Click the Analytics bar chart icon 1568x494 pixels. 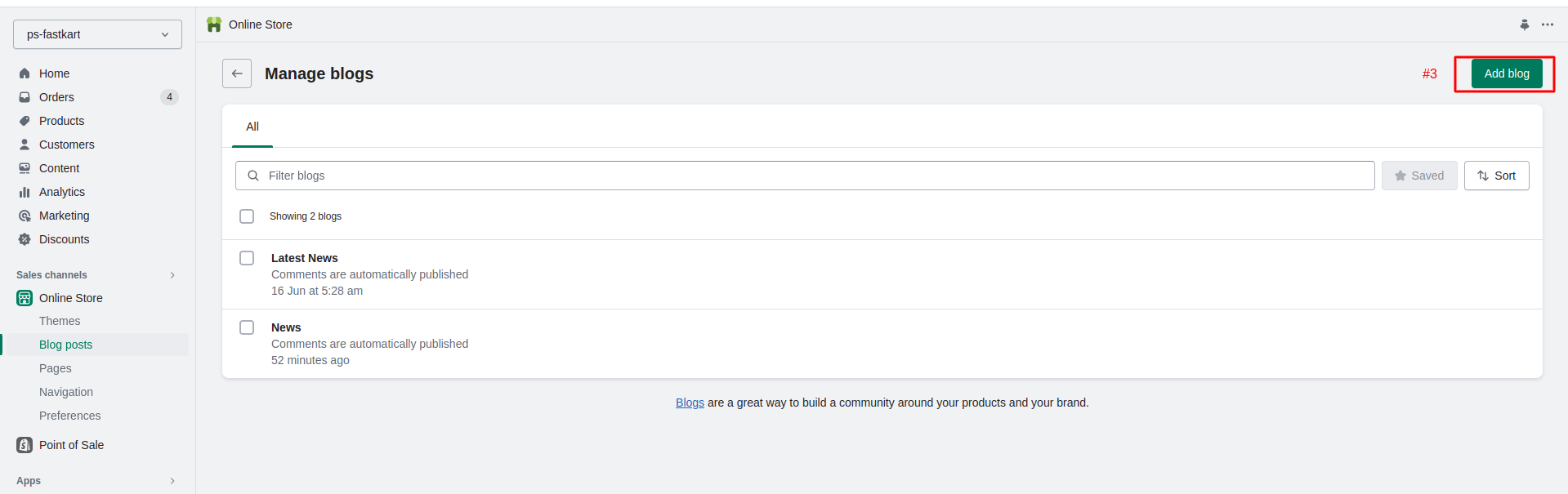tap(25, 192)
